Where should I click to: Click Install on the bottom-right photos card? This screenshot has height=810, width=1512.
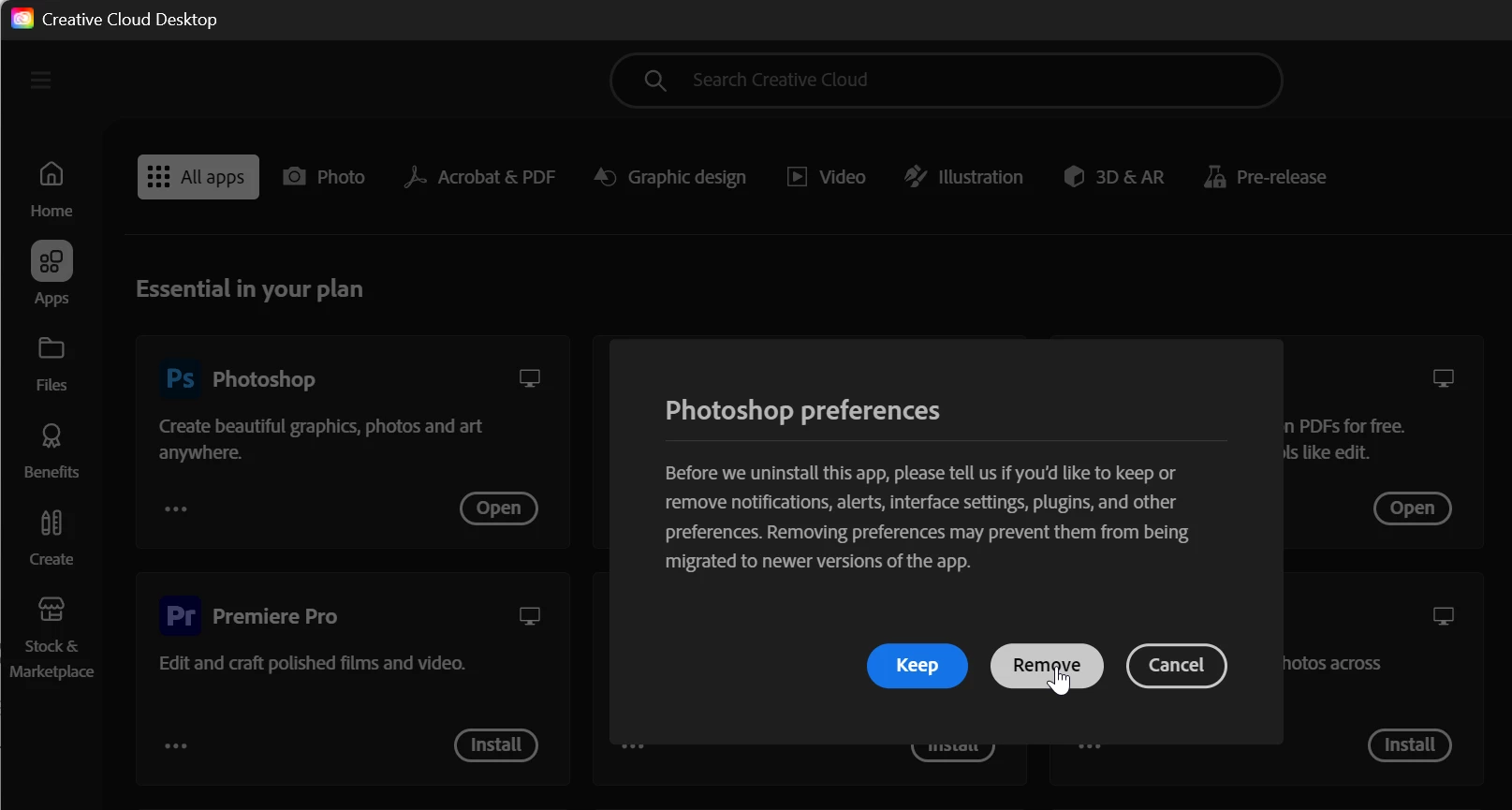pyautogui.click(x=1410, y=745)
